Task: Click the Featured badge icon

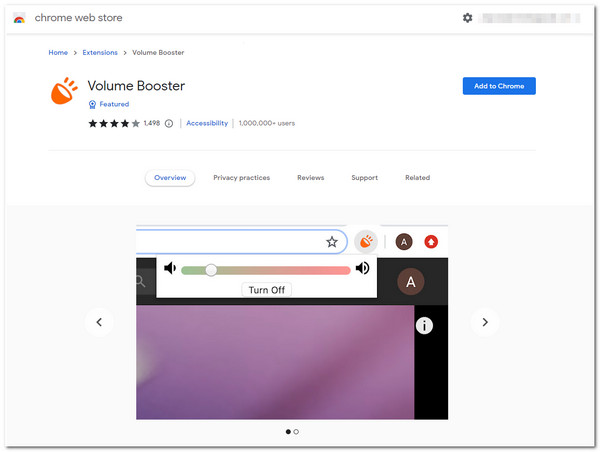Action: (x=92, y=104)
